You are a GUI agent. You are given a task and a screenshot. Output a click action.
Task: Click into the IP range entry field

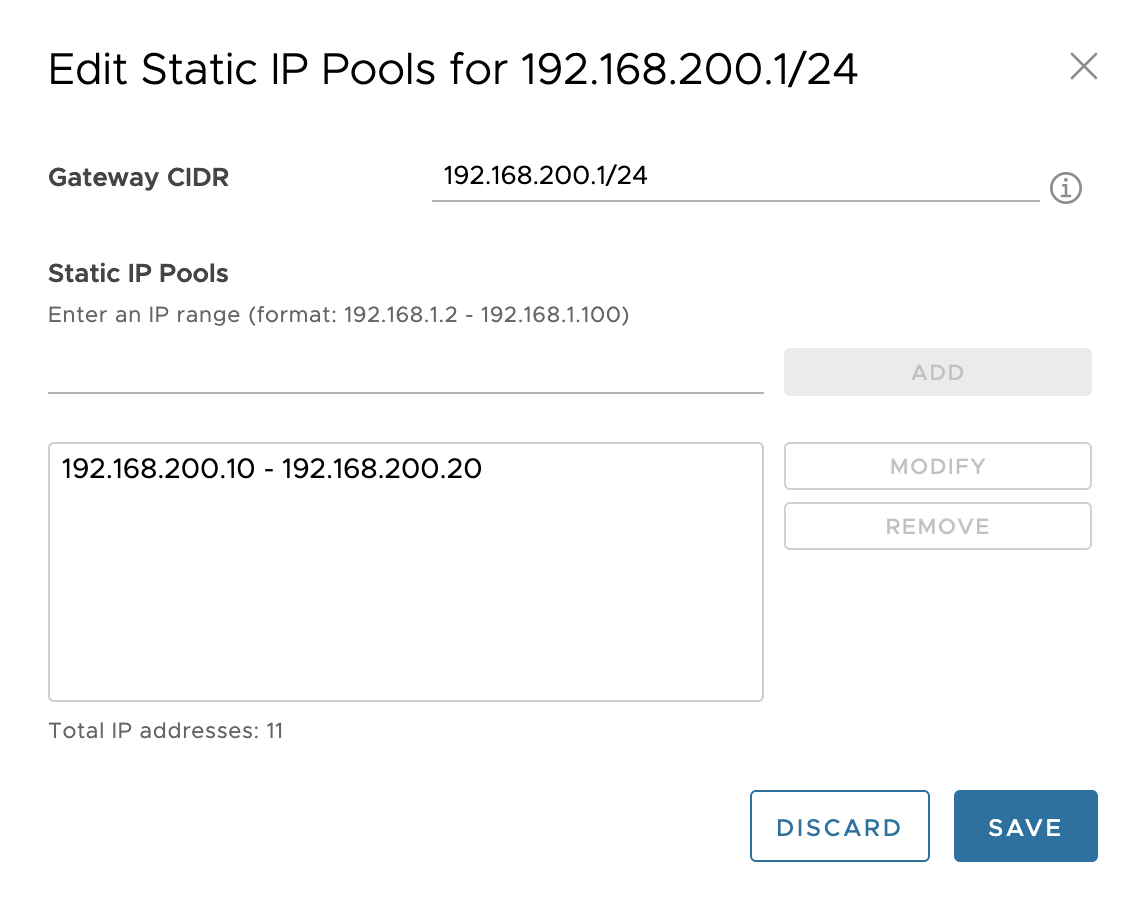coord(405,372)
